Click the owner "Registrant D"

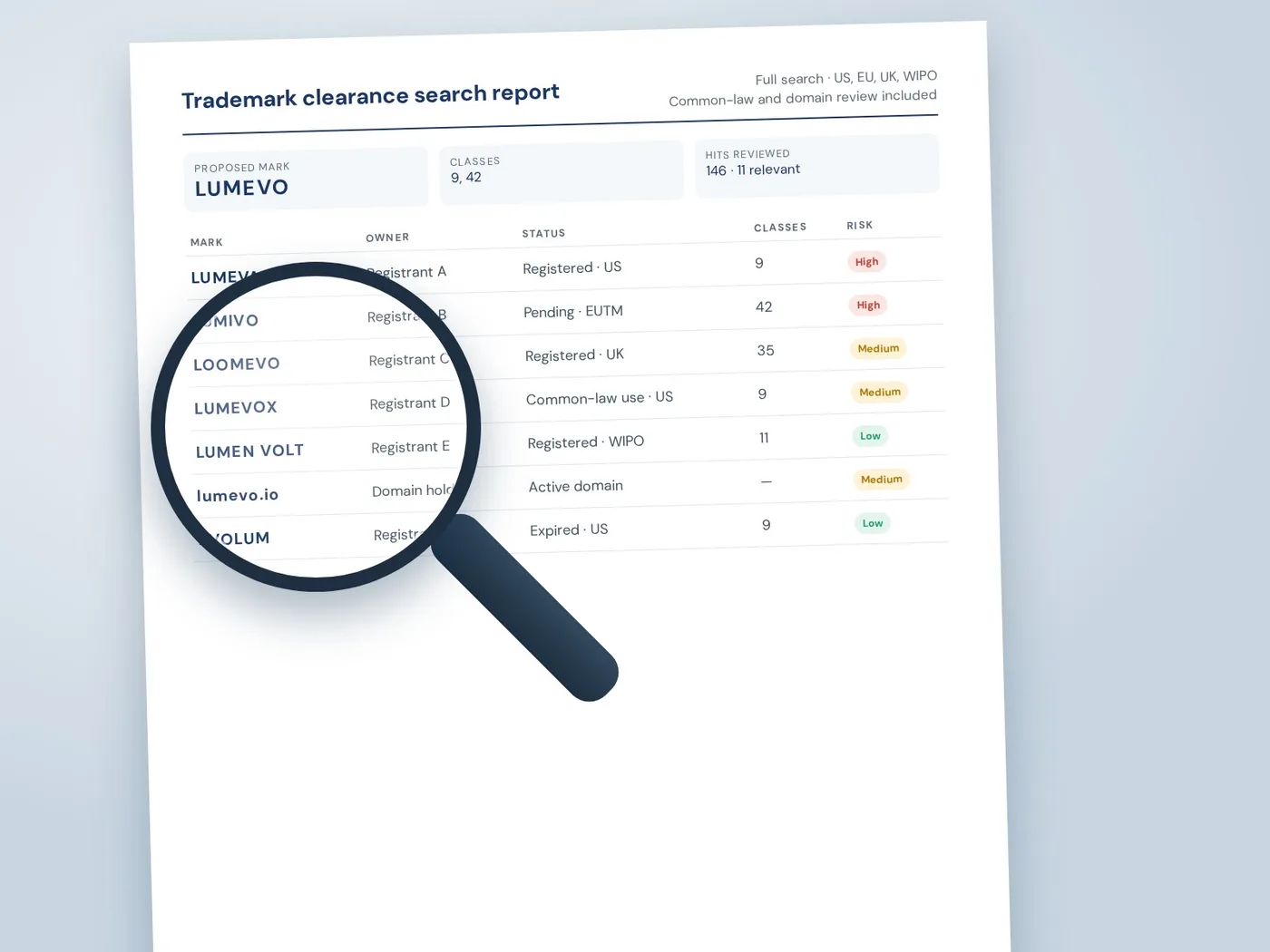click(410, 403)
